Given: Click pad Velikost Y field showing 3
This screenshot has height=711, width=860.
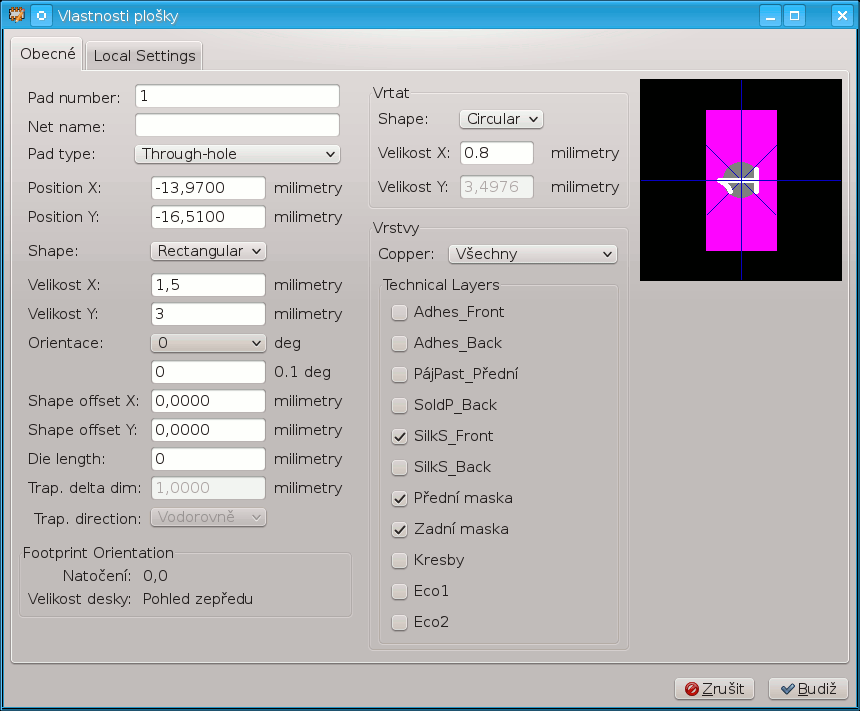Looking at the screenshot, I should point(208,314).
